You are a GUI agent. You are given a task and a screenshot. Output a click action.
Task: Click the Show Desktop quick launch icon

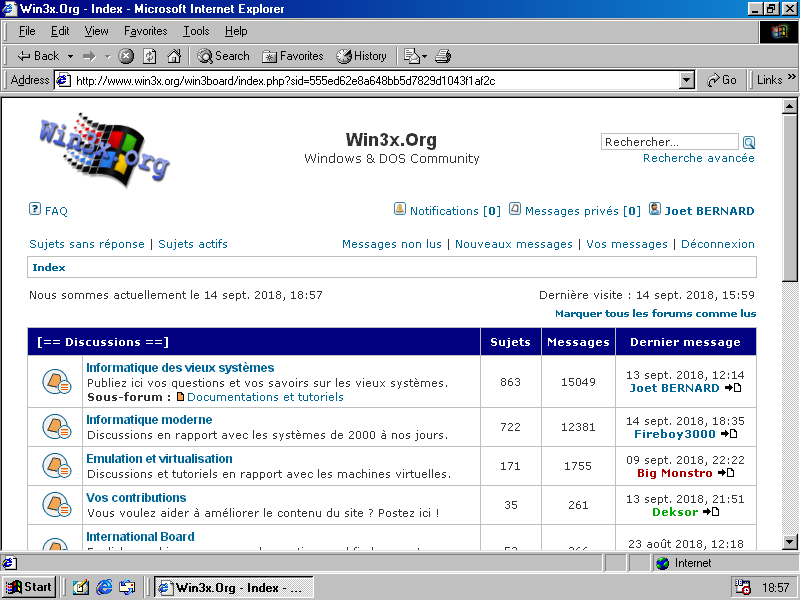[81, 587]
